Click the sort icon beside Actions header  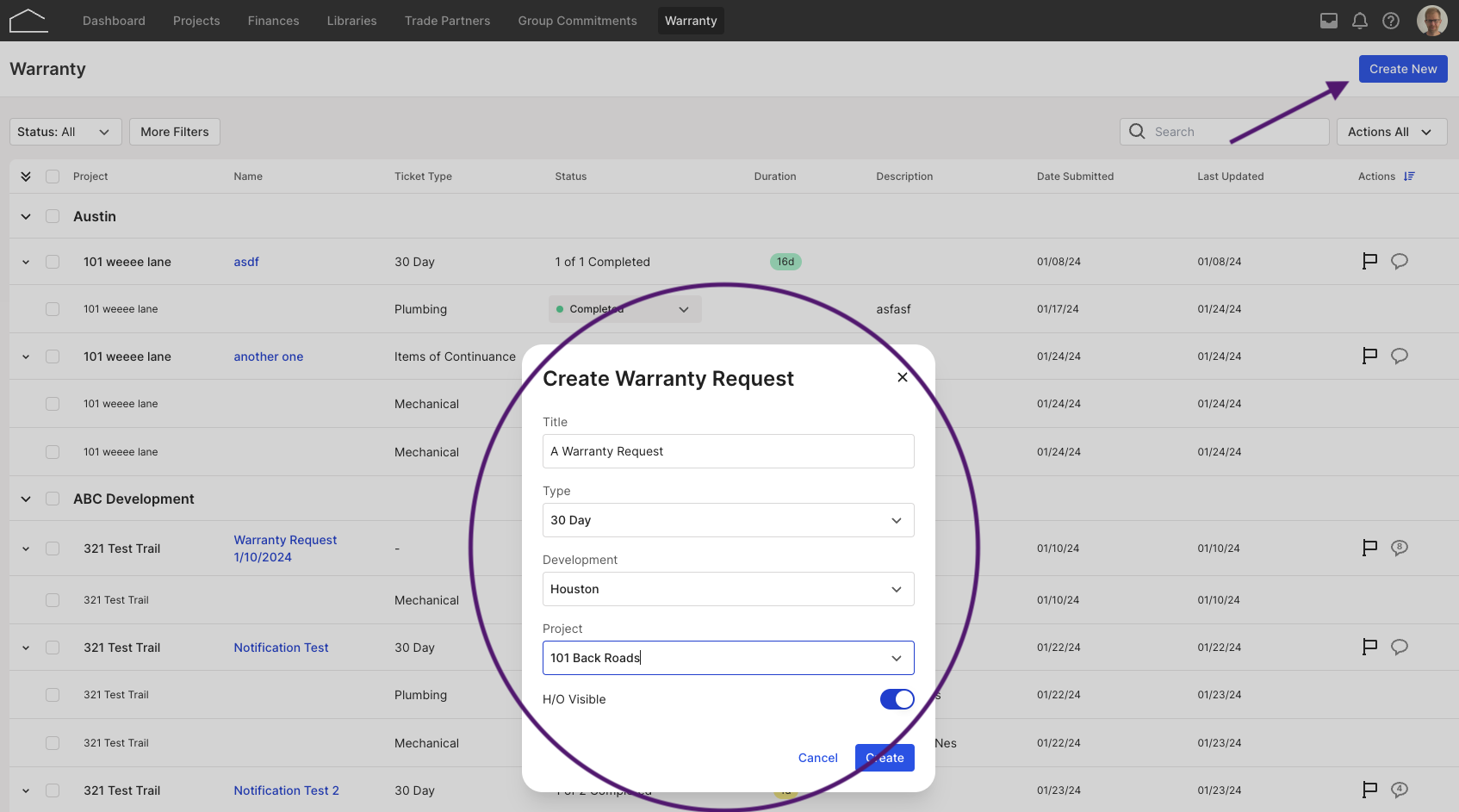click(1409, 177)
